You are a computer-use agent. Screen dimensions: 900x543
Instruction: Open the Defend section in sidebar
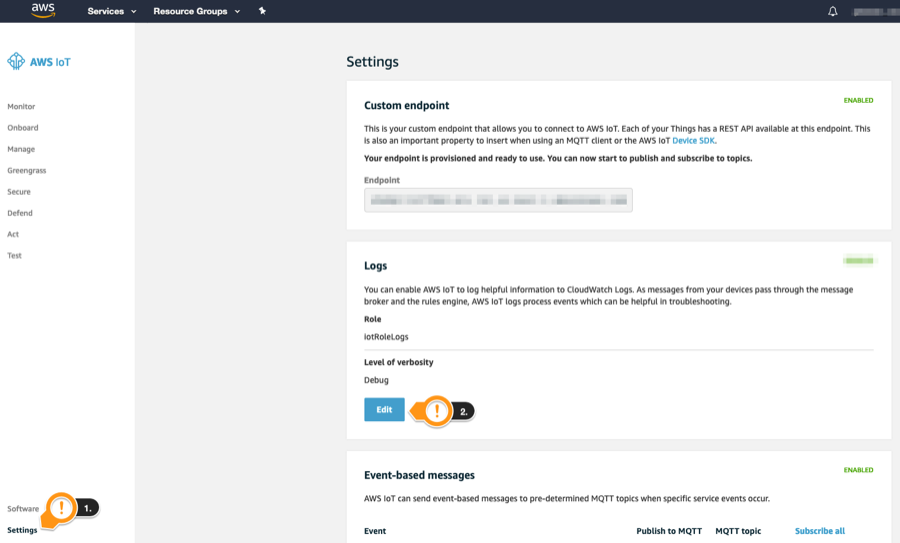coord(20,213)
